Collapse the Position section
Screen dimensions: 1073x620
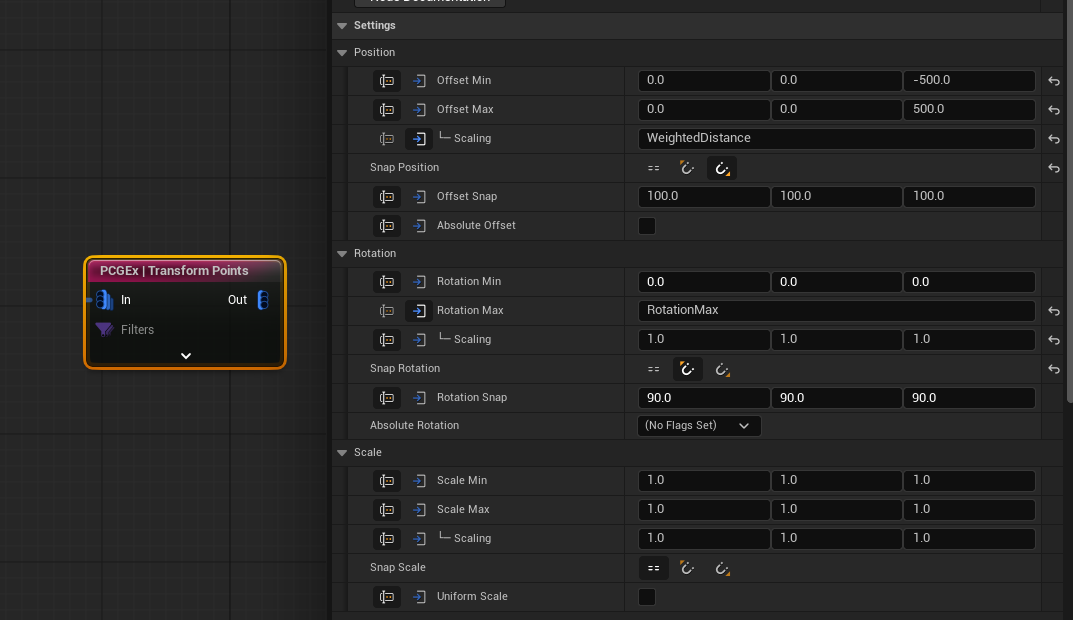(x=343, y=52)
